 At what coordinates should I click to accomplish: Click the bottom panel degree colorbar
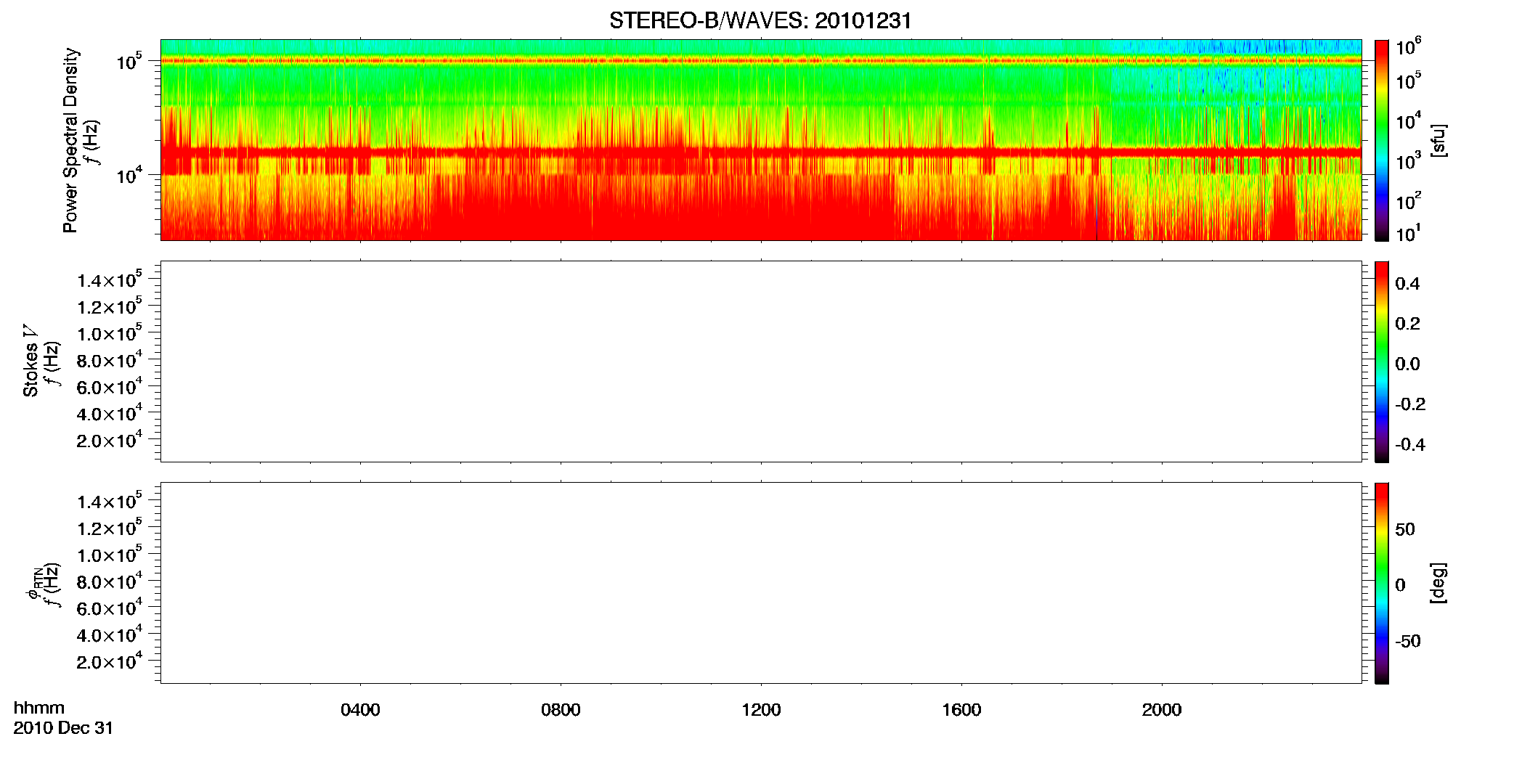tap(1381, 583)
